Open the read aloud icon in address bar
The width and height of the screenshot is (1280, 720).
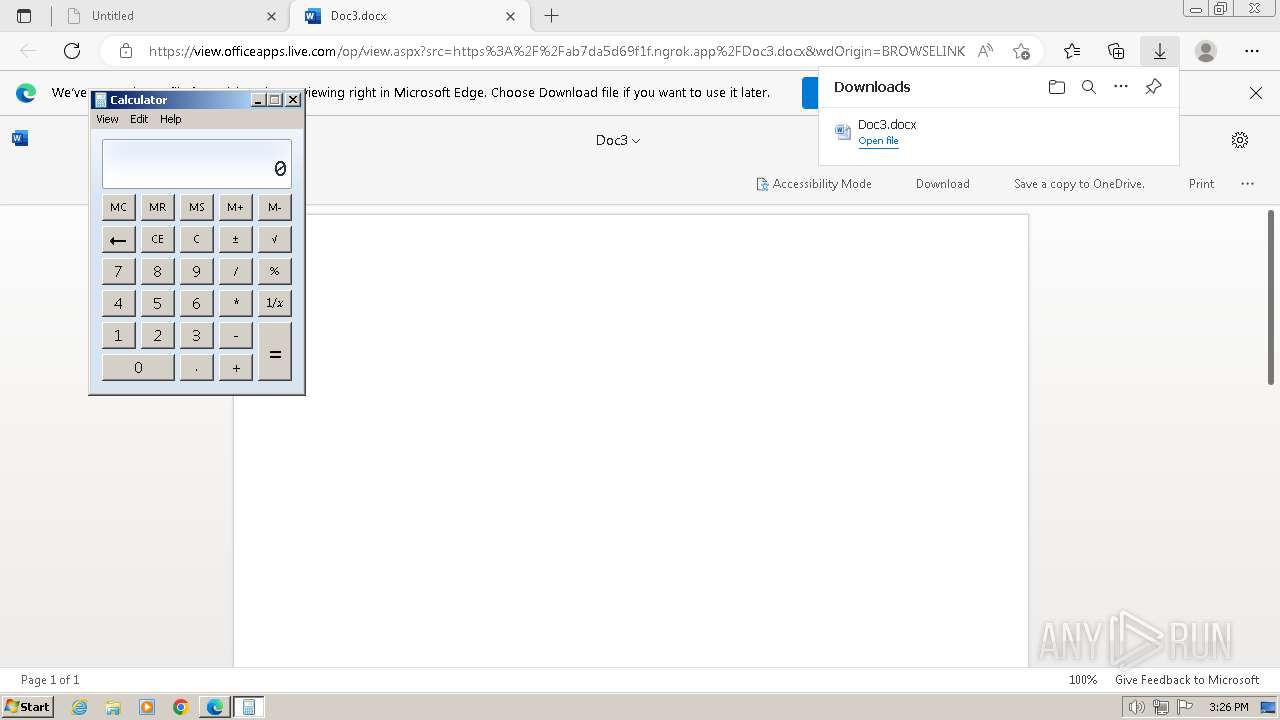[x=985, y=51]
